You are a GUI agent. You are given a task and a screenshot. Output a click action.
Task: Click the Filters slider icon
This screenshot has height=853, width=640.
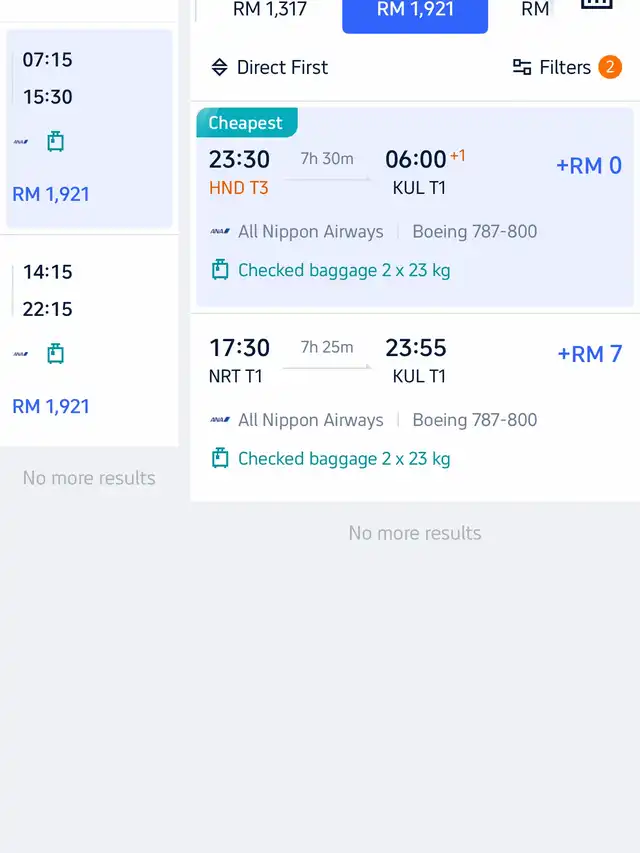coord(522,67)
